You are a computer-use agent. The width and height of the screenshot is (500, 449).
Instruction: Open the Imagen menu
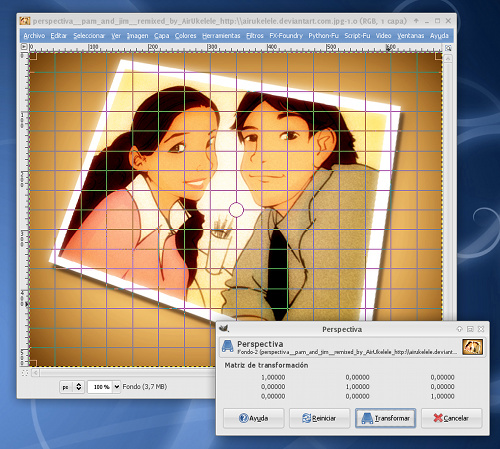(137, 36)
